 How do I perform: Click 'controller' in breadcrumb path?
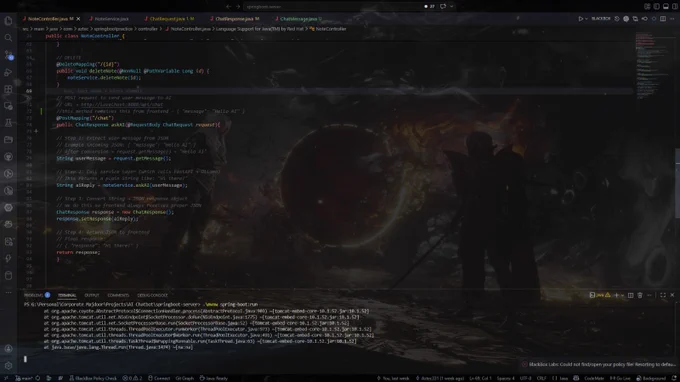click(x=147, y=29)
